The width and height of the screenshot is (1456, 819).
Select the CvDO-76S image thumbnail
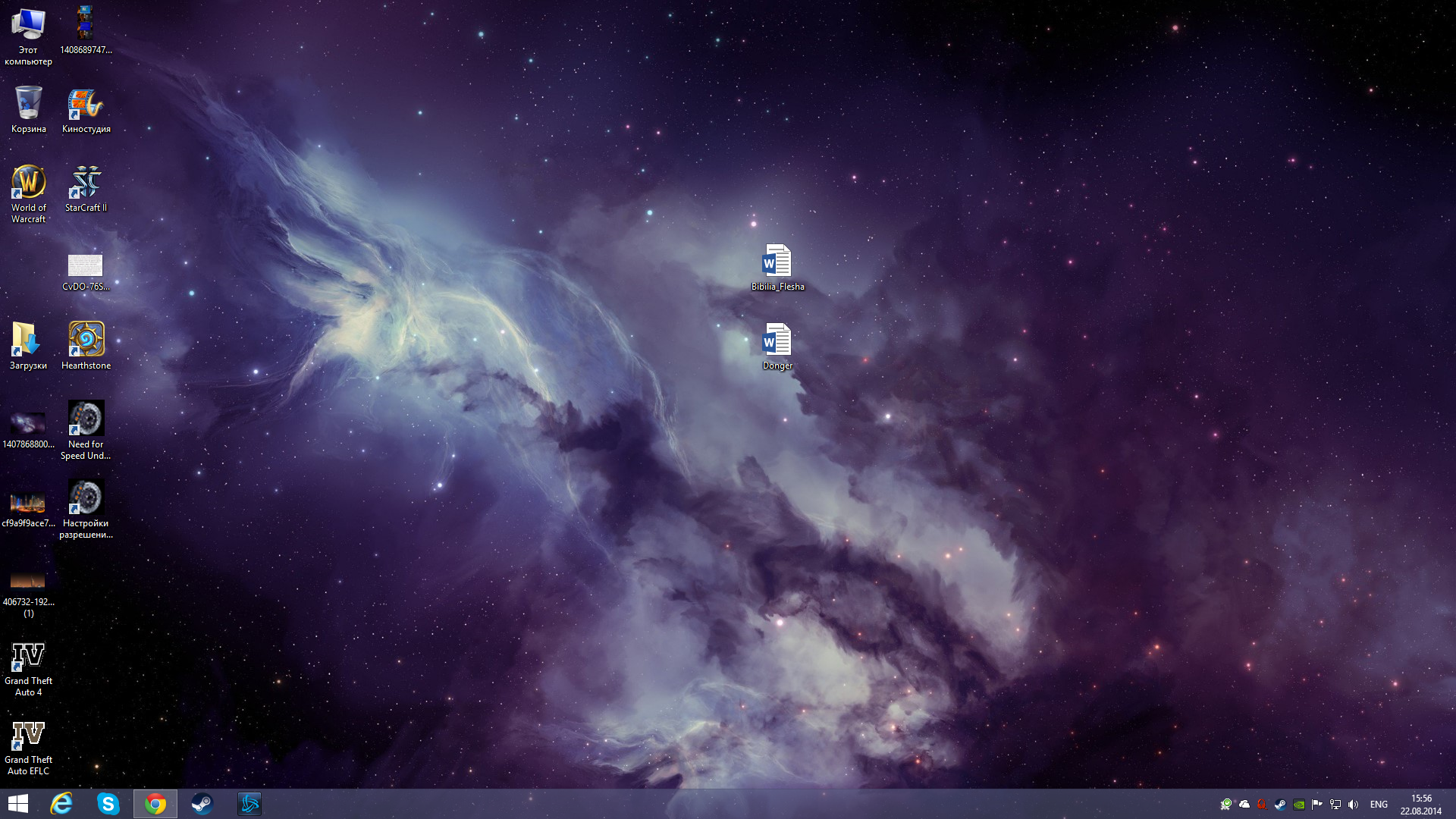point(85,265)
